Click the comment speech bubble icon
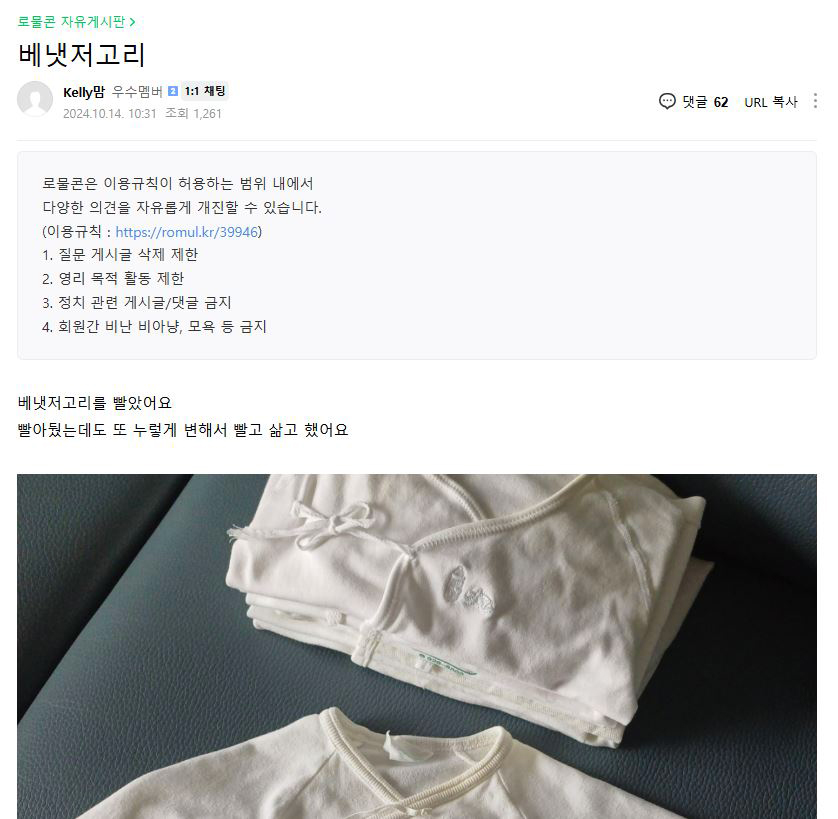 pos(667,101)
